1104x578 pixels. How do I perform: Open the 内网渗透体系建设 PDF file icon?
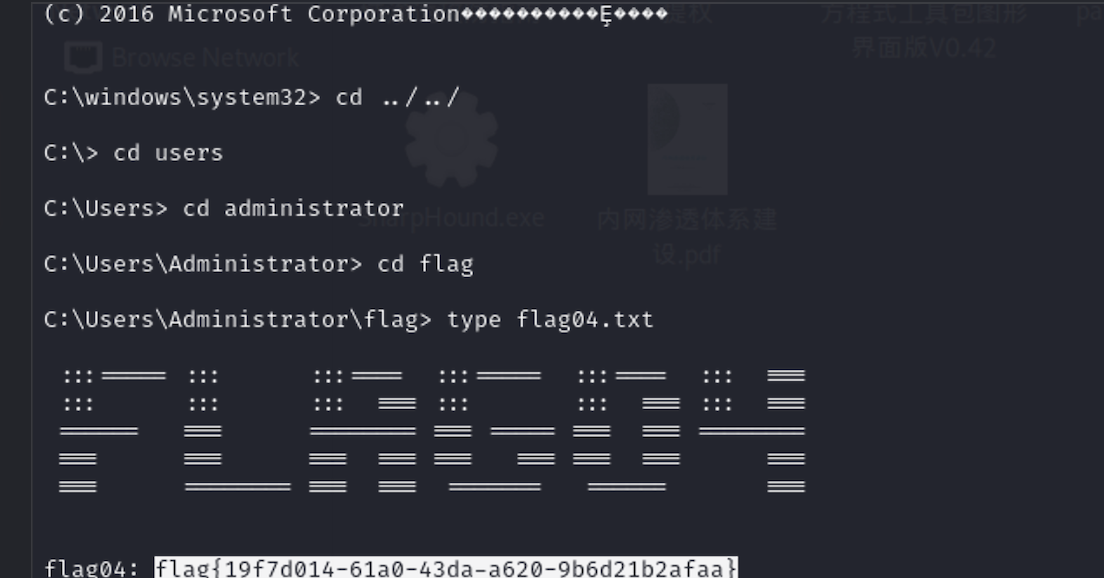click(687, 139)
